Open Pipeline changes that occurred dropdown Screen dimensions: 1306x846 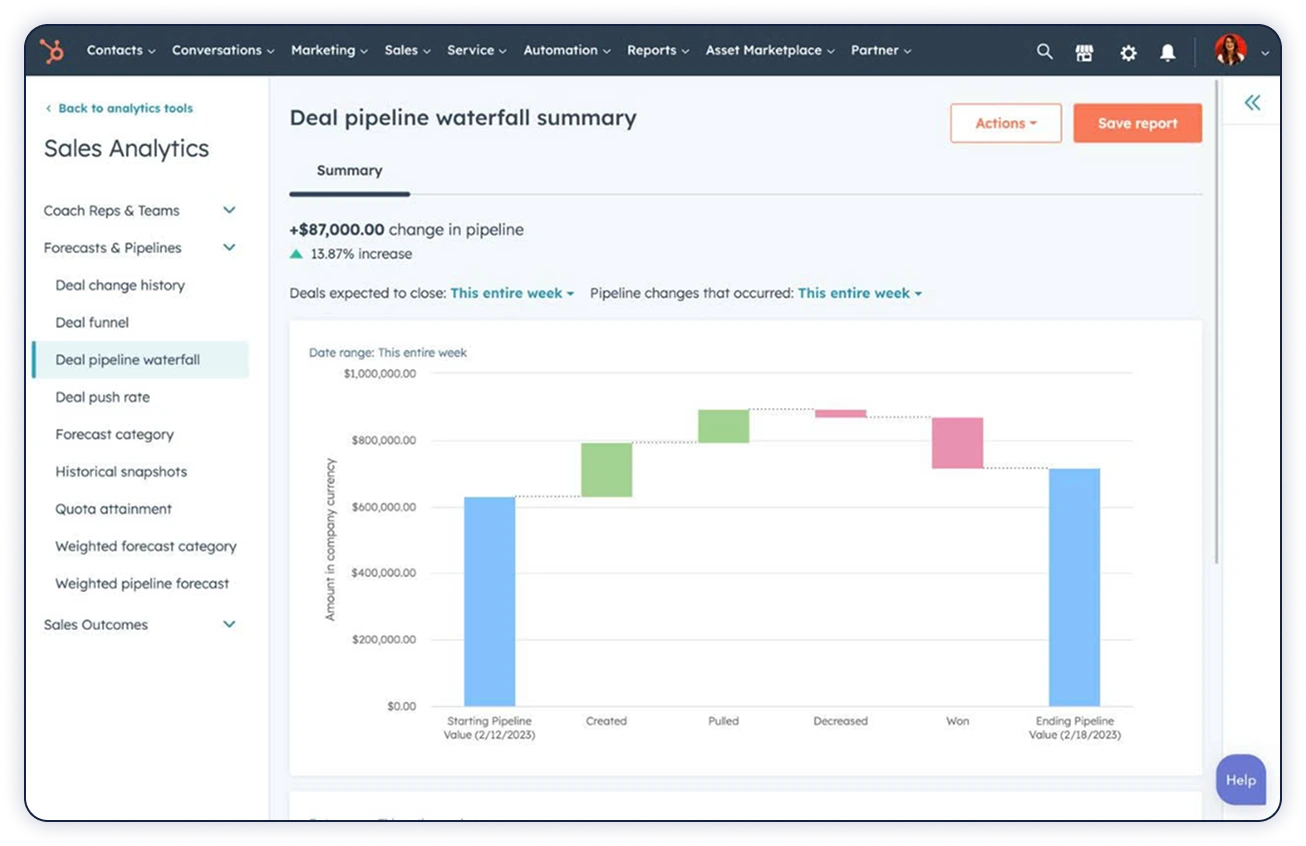point(860,293)
